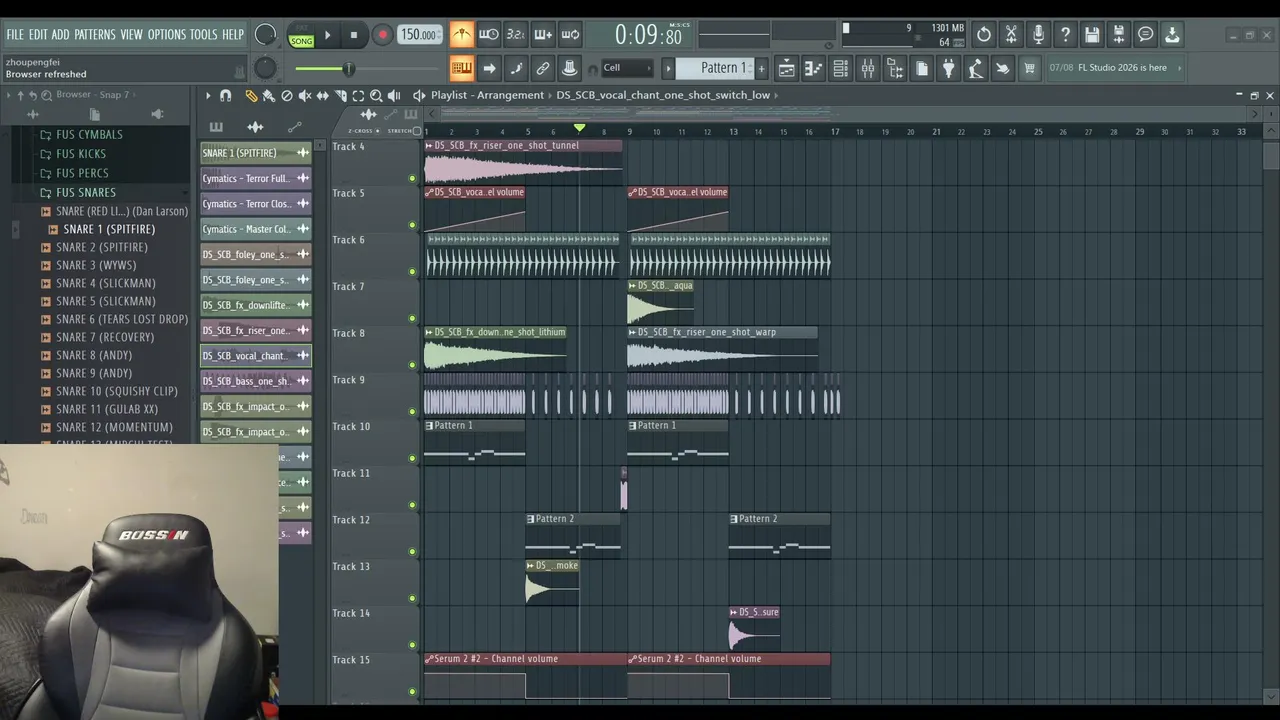This screenshot has width=1280, height=720.
Task: Switch the Pat/Song mode button
Action: (x=301, y=35)
